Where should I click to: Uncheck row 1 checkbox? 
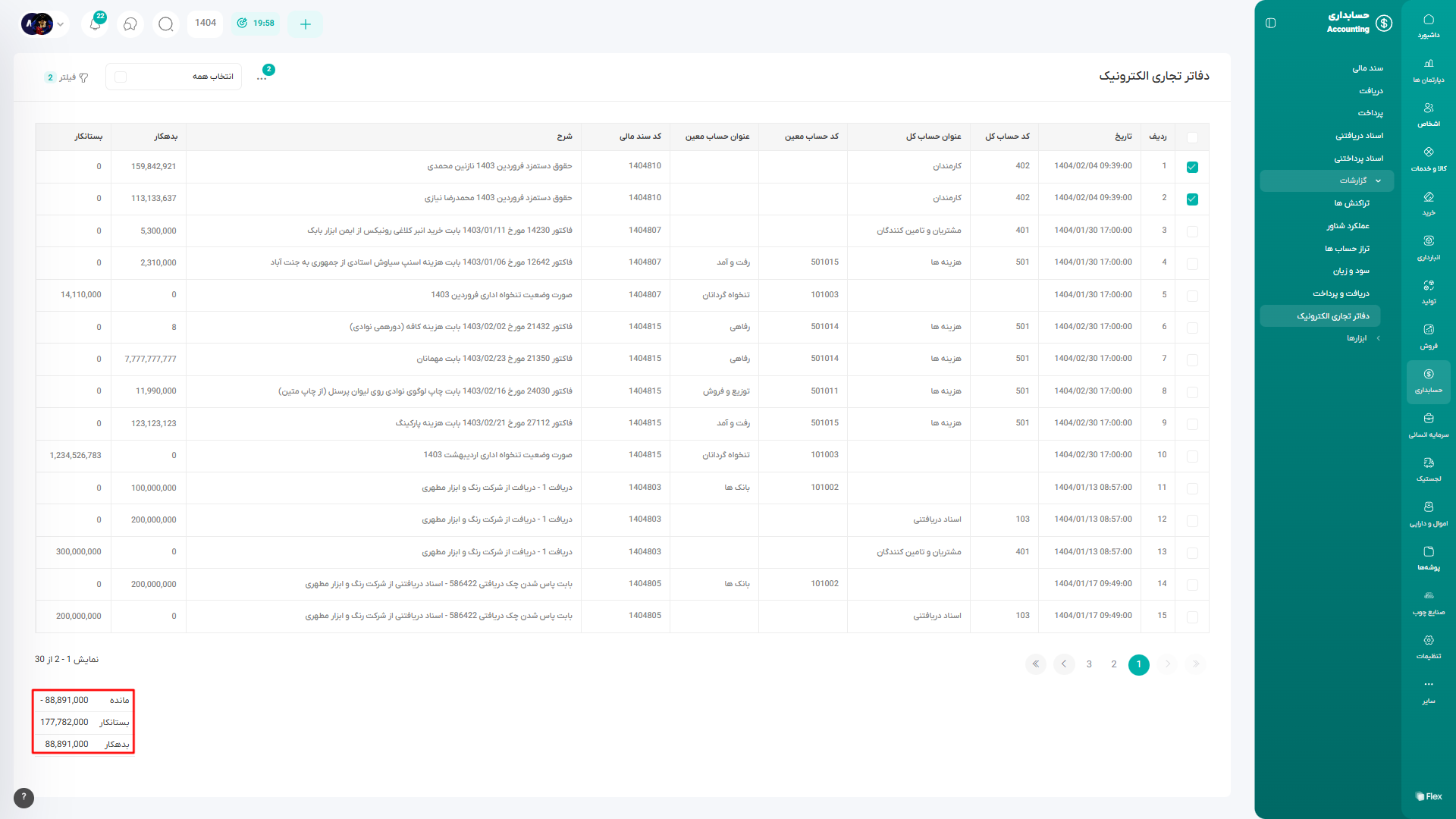point(1192,167)
